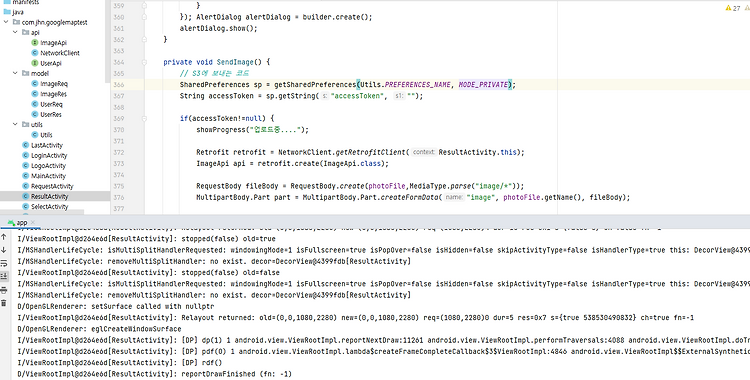Open UserApi in the project tree
The image size is (750, 380).
coord(51,63)
